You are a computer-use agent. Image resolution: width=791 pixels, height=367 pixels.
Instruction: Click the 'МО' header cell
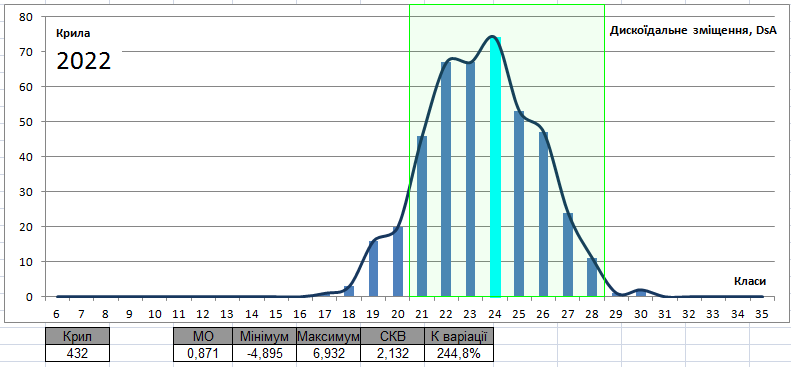pyautogui.click(x=203, y=336)
